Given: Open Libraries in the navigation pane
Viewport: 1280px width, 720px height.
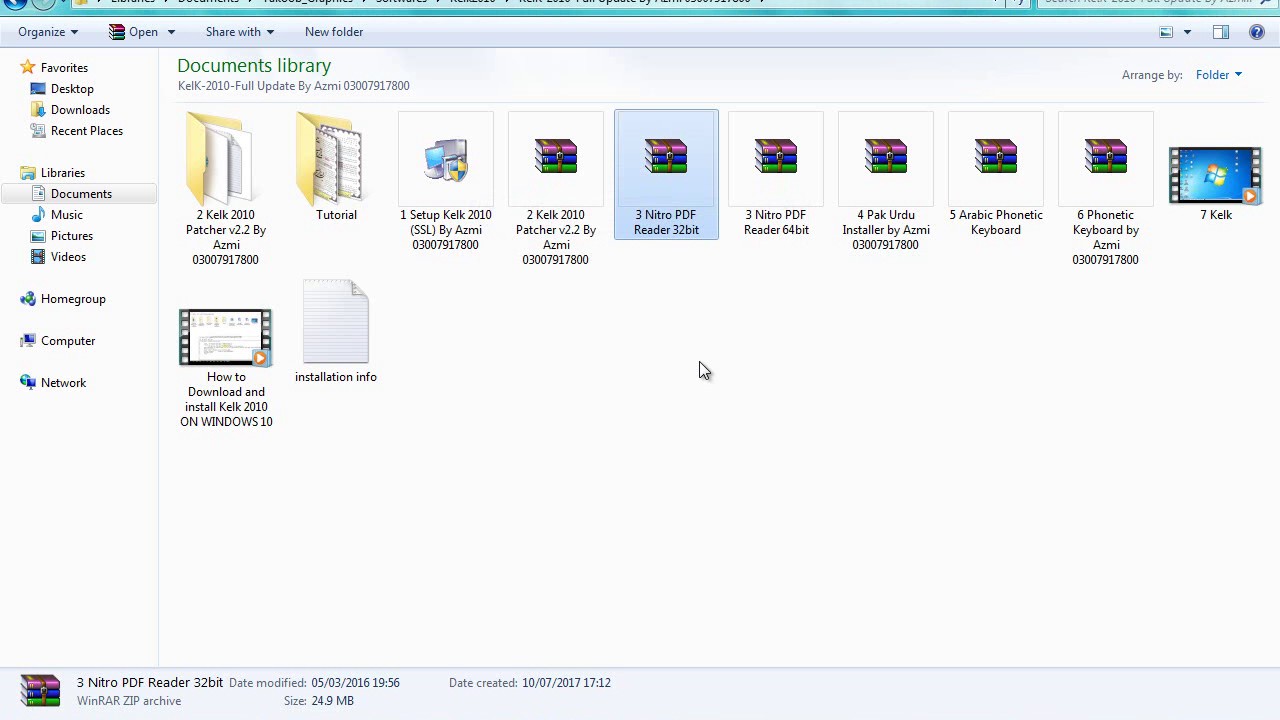Looking at the screenshot, I should click(x=62, y=173).
